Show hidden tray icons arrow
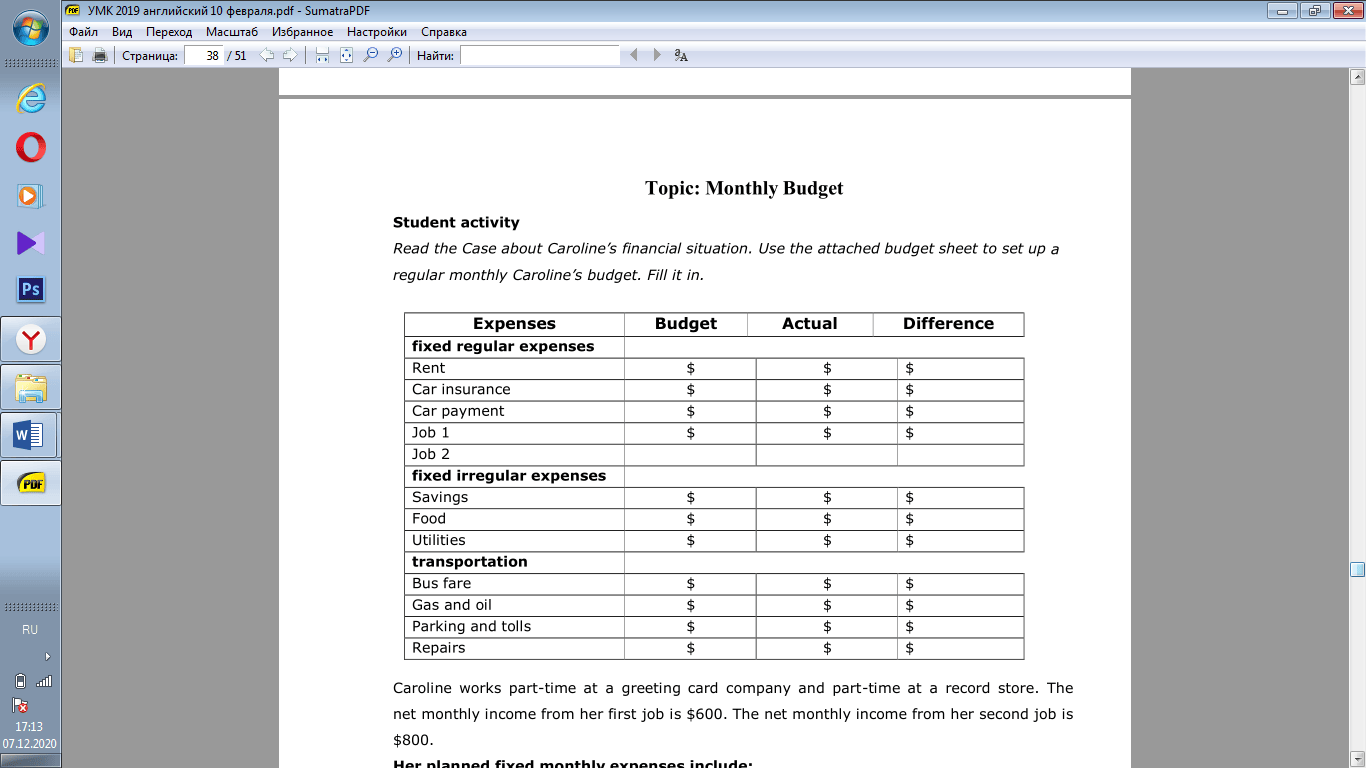Screen dimensions: 1366x768 (x=46, y=657)
